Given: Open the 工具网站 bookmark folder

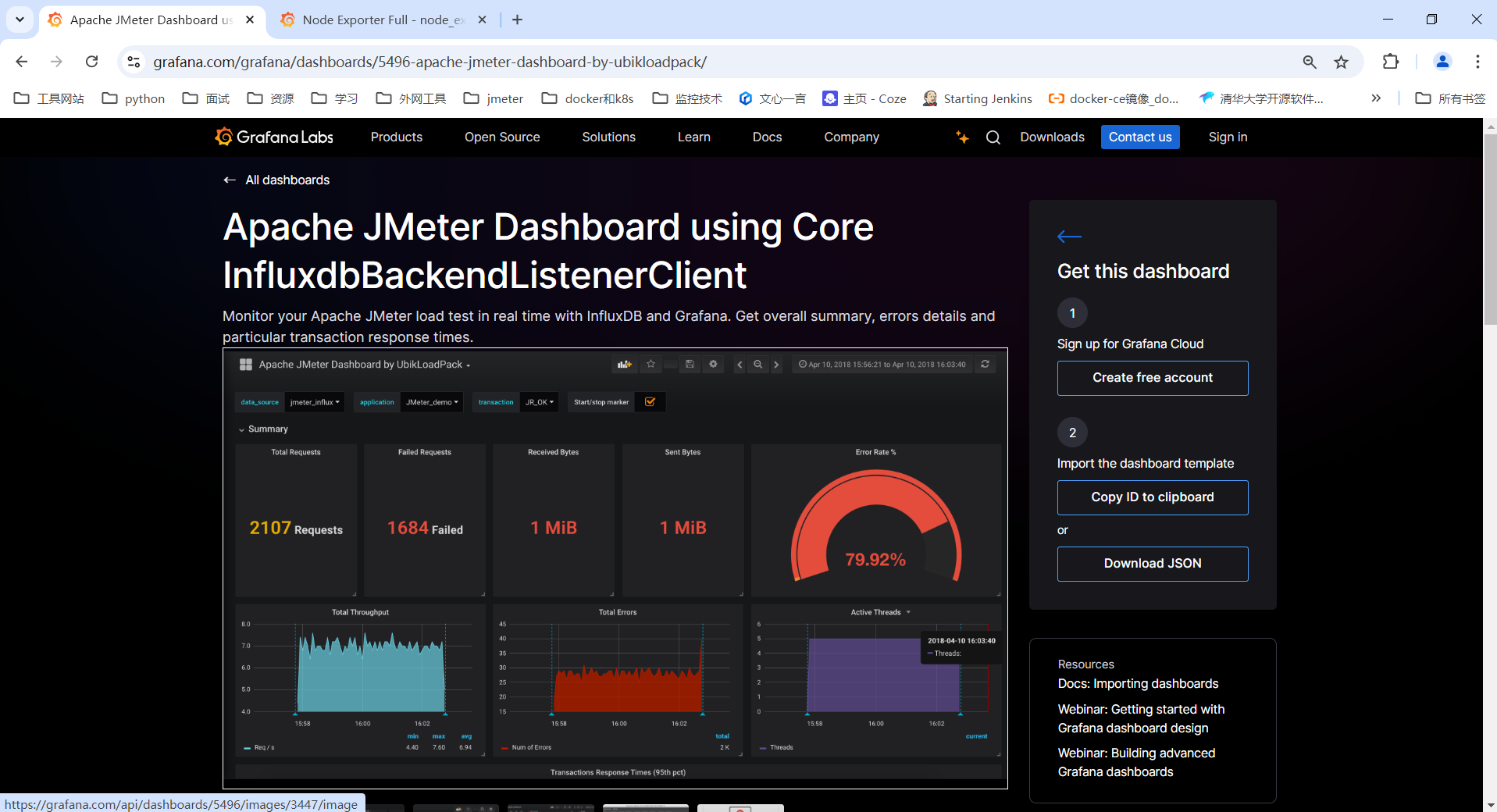Looking at the screenshot, I should 49,98.
